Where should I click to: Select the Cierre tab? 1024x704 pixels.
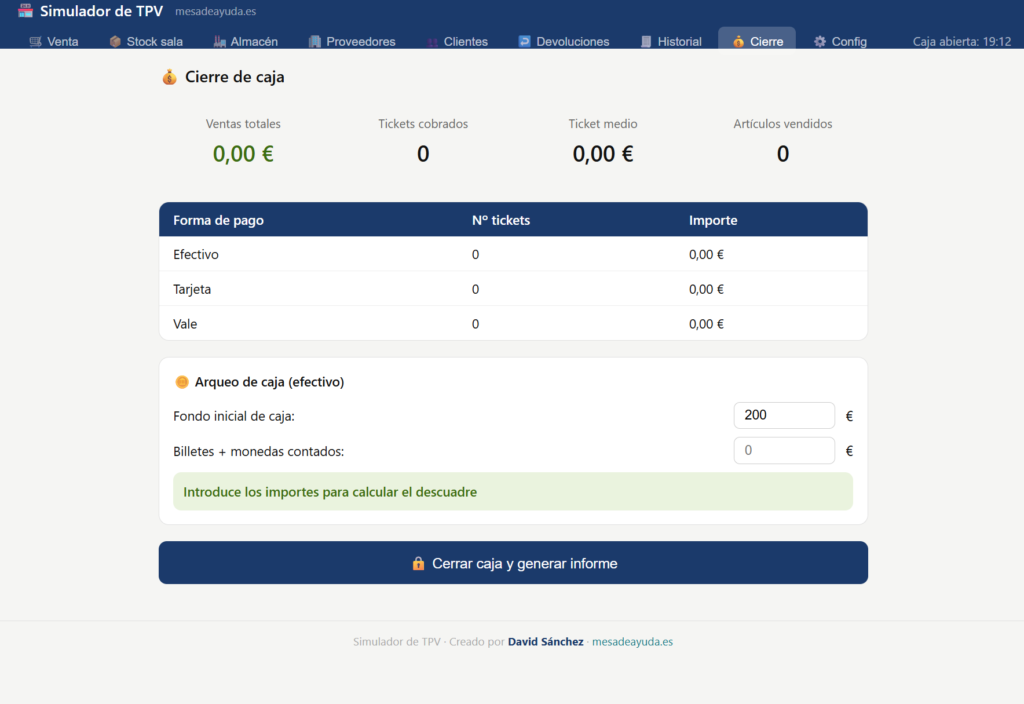pos(757,39)
